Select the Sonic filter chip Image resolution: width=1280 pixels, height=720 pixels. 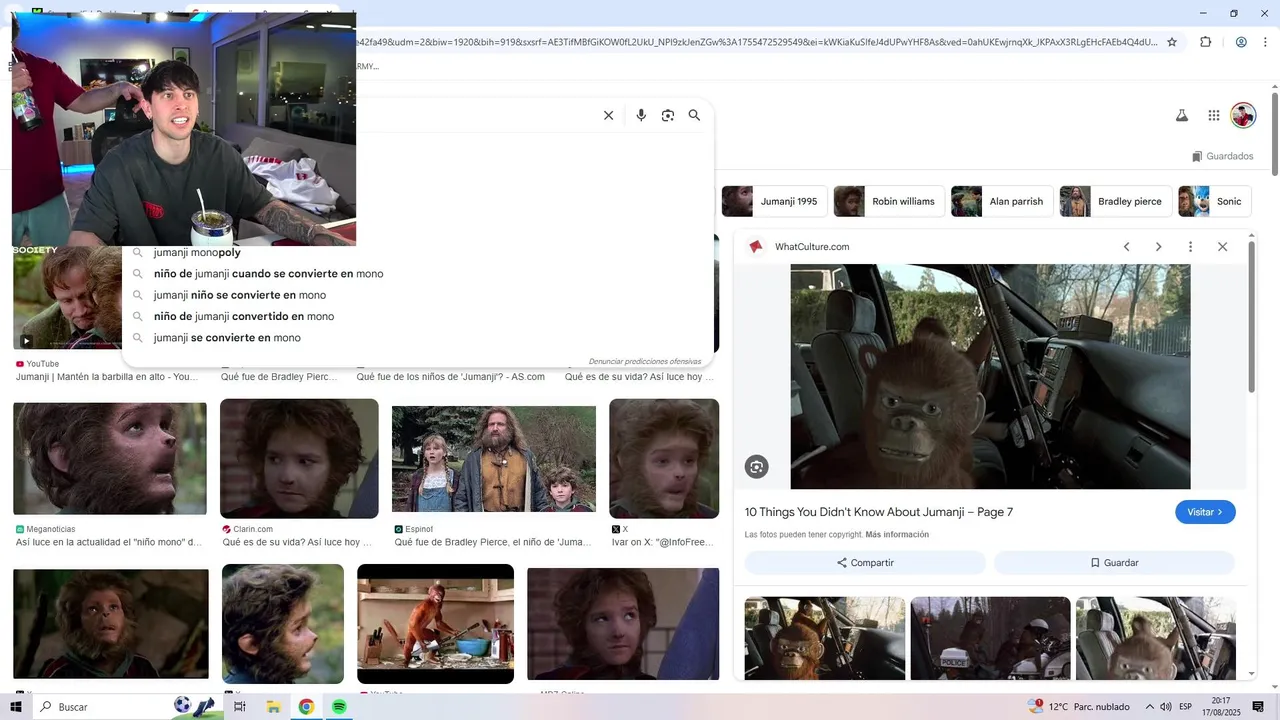pyautogui.click(x=1214, y=201)
